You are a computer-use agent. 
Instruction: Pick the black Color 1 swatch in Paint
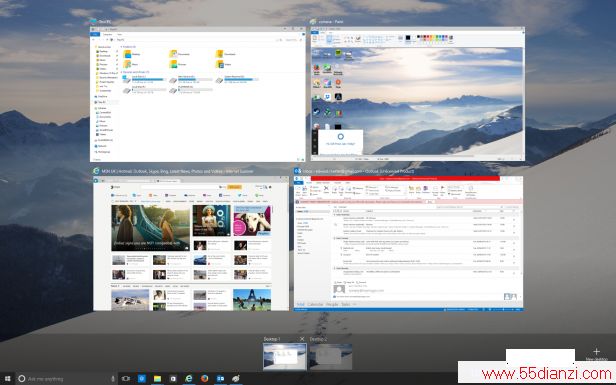coord(408,38)
